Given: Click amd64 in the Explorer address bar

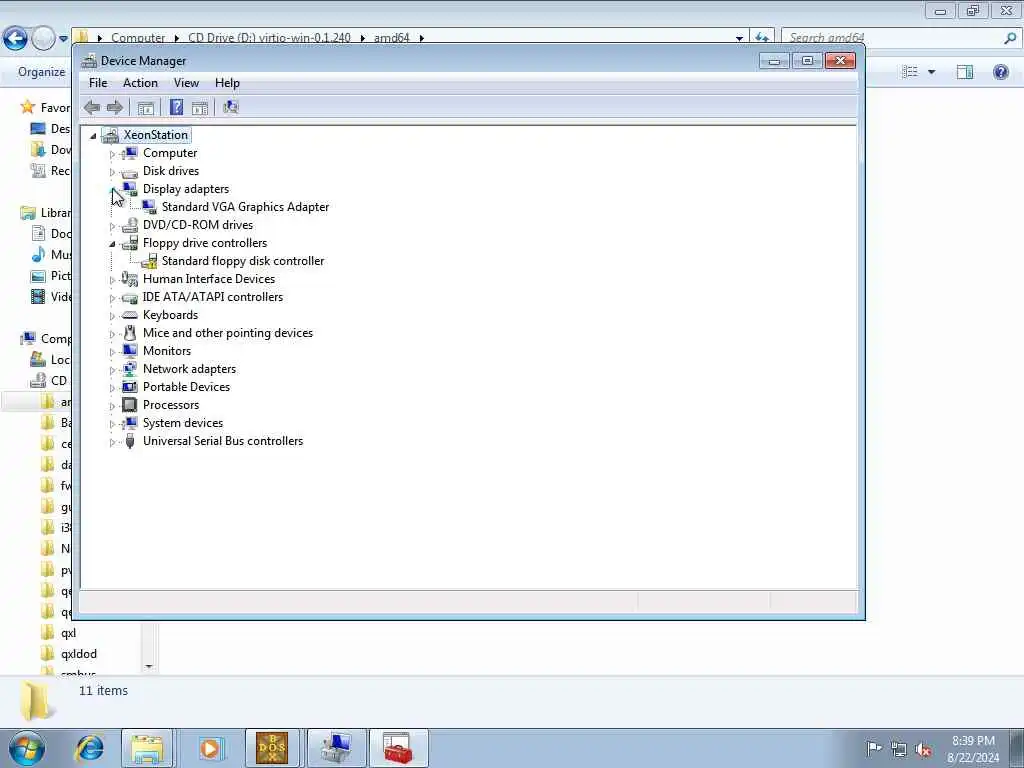Looking at the screenshot, I should [391, 37].
